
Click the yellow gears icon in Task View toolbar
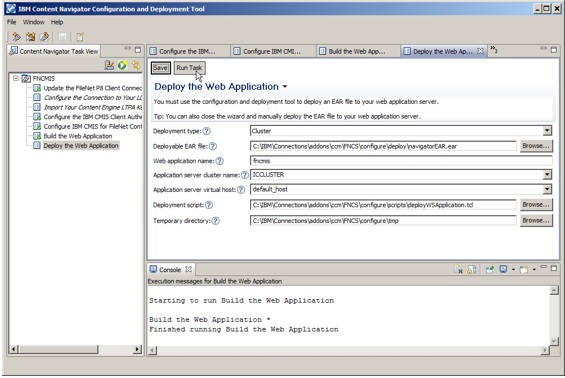136,65
